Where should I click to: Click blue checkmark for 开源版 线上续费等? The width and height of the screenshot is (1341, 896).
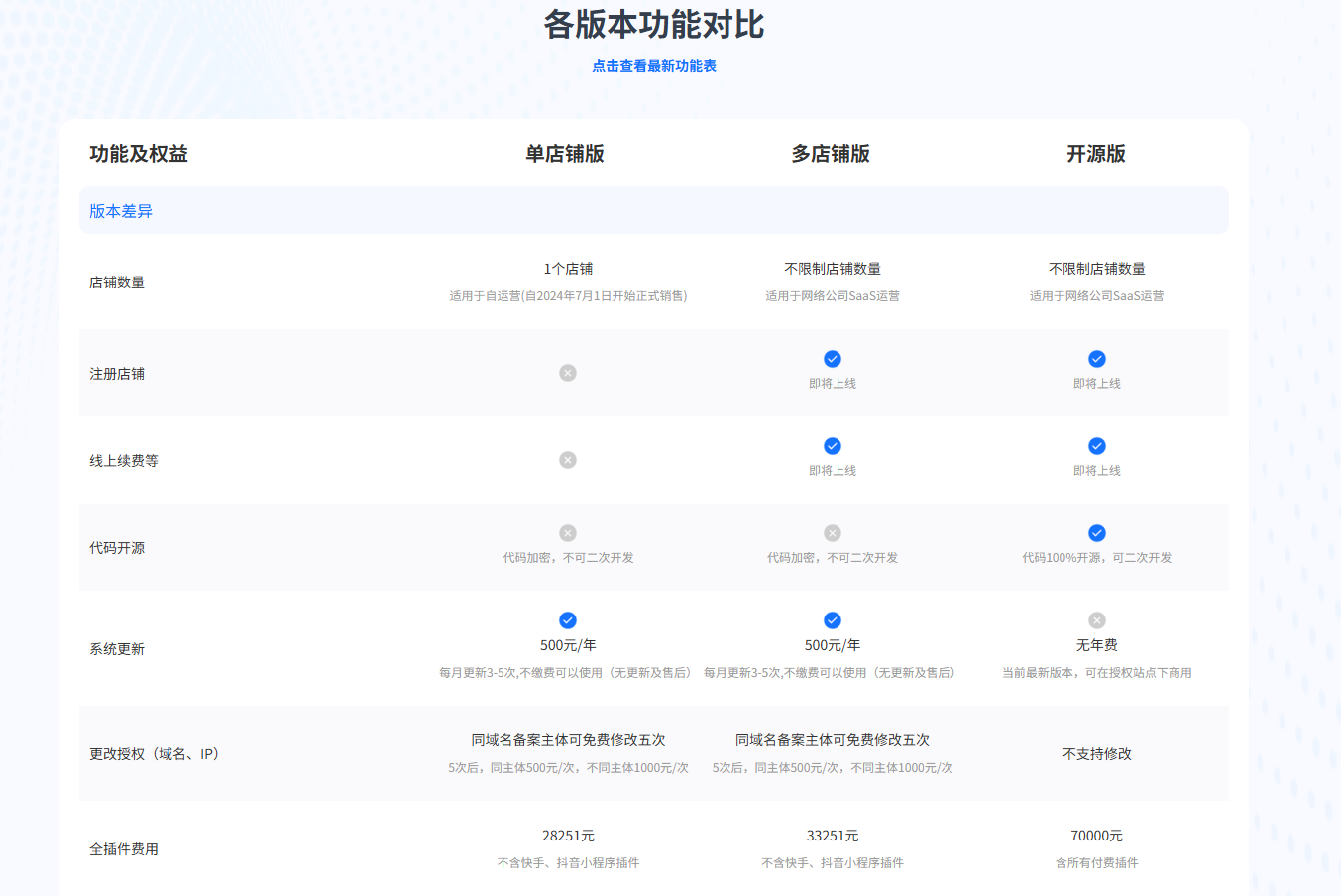tap(1097, 446)
